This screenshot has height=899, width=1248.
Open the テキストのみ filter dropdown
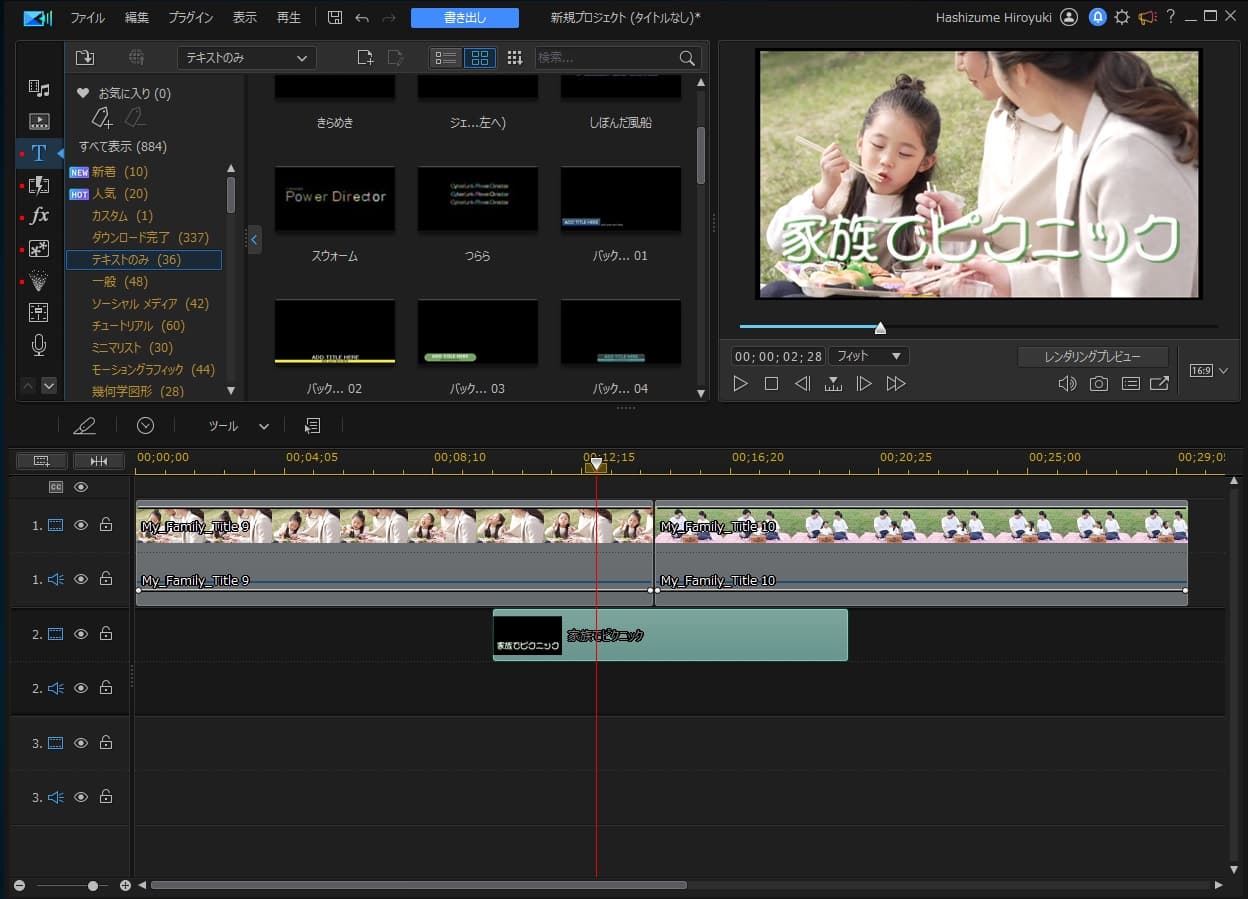[246, 58]
